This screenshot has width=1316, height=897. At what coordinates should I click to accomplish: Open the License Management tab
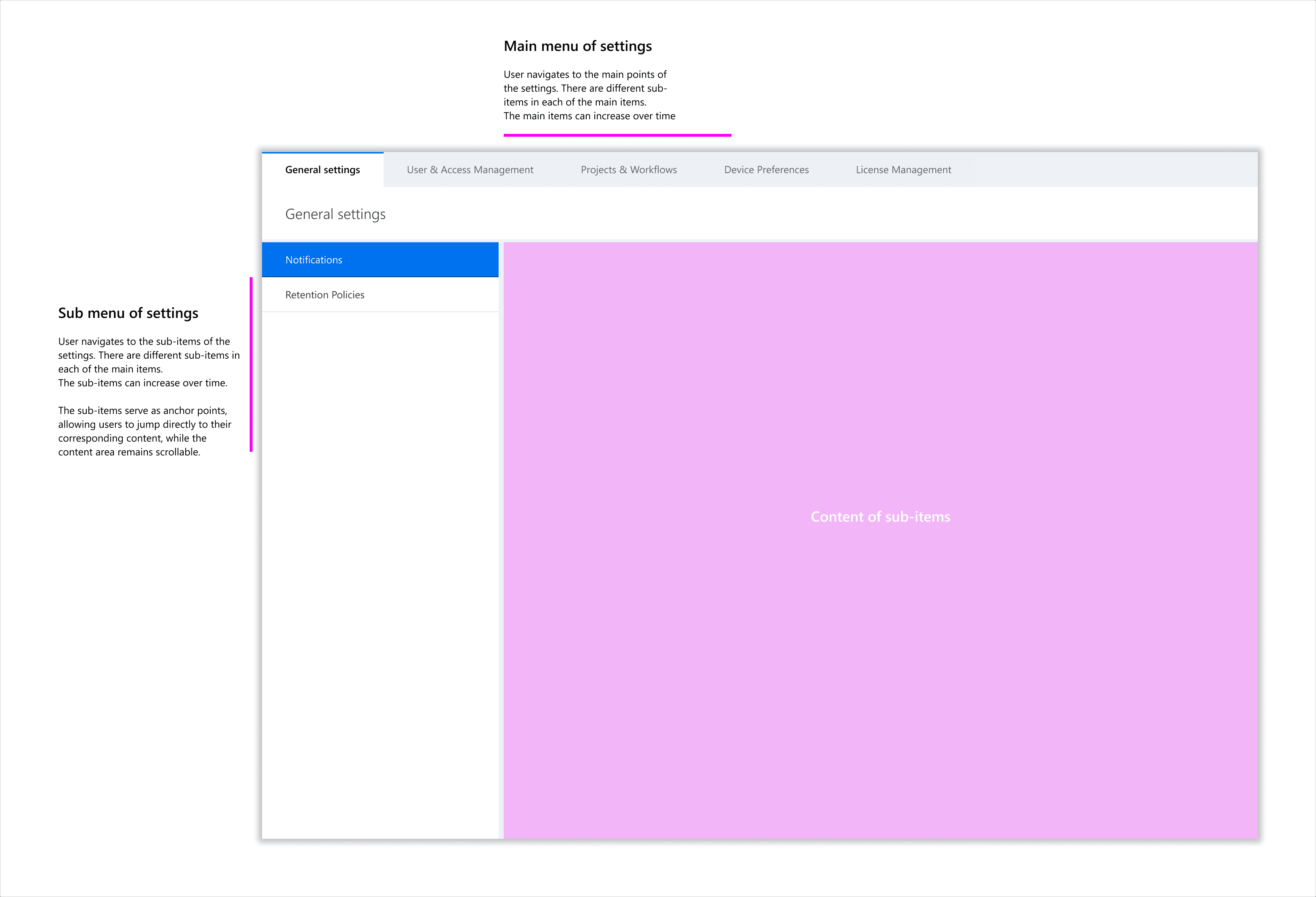(903, 170)
